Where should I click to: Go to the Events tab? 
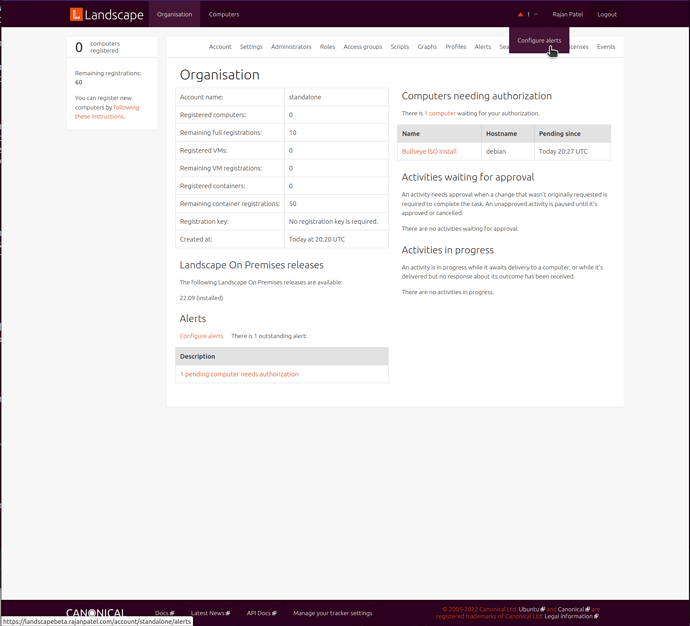click(x=606, y=47)
